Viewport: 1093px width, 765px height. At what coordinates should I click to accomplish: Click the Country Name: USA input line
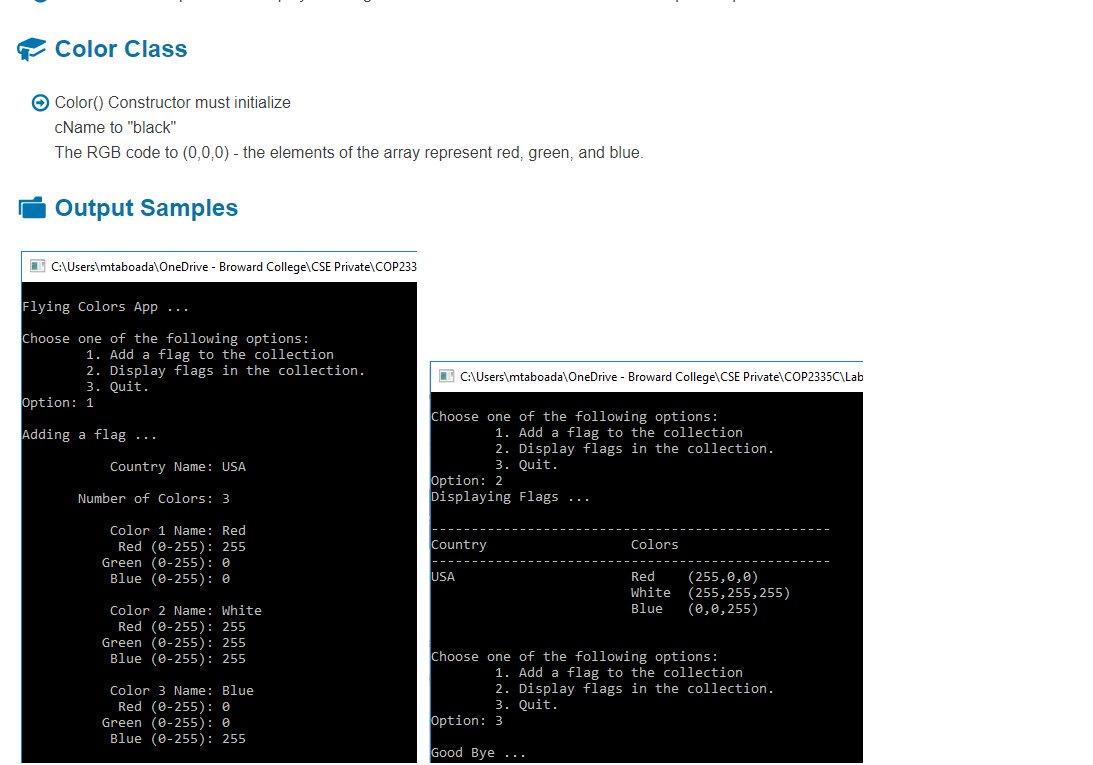pos(175,466)
